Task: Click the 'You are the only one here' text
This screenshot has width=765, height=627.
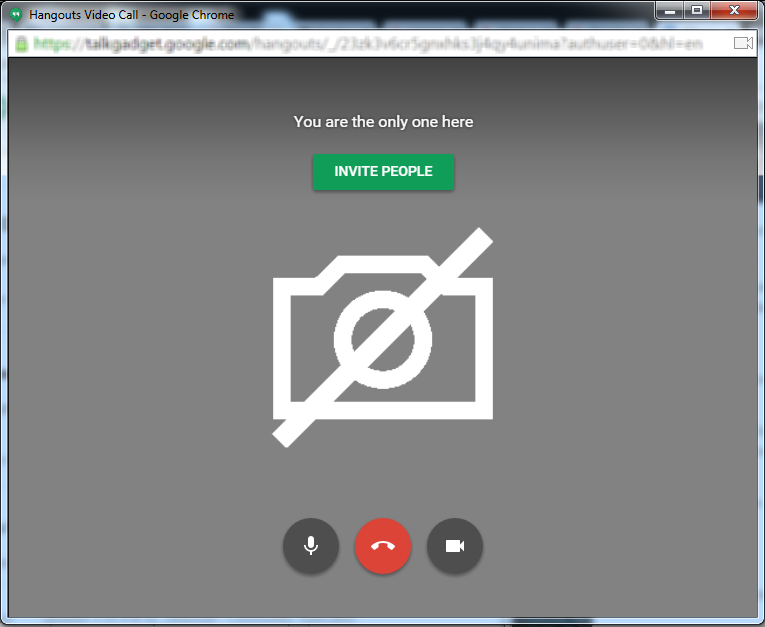Action: [x=383, y=121]
